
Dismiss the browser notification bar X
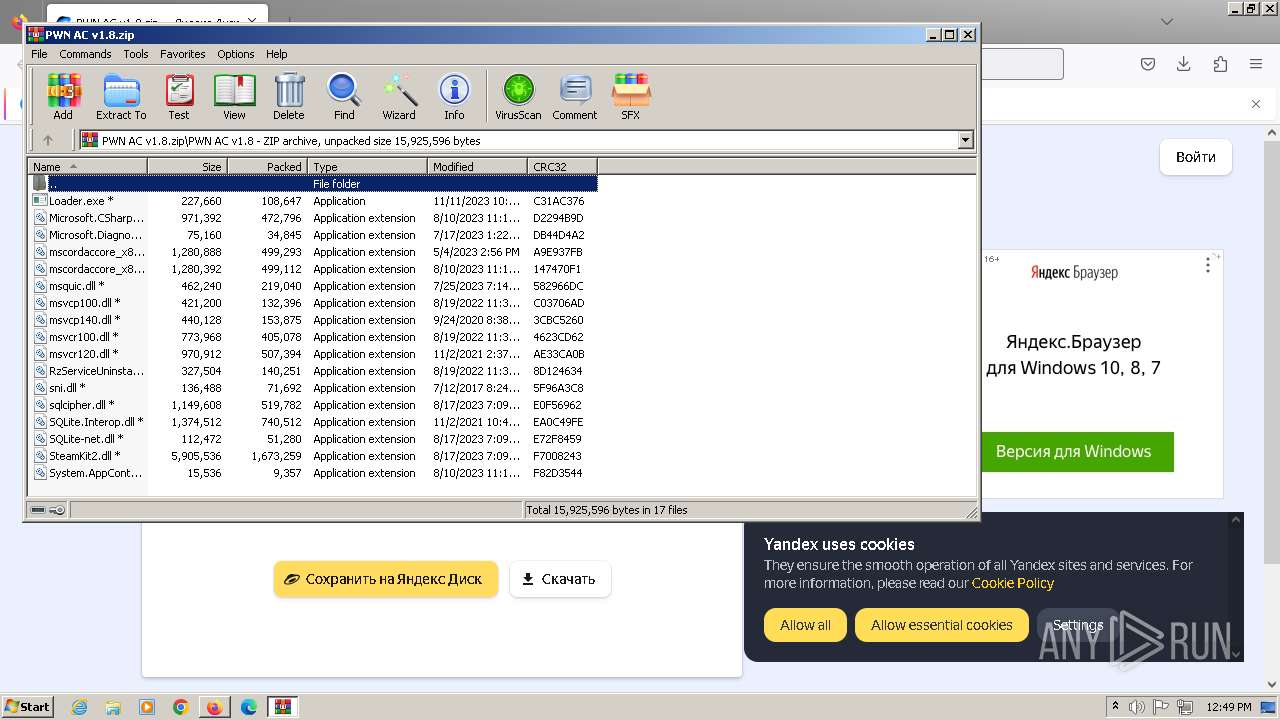tap(1256, 104)
